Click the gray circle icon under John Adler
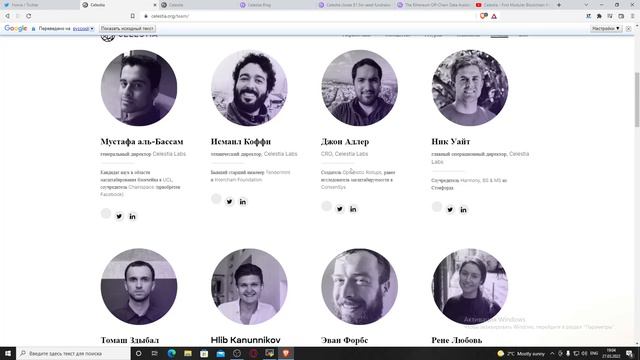The height and width of the screenshot is (360, 640). tap(326, 206)
